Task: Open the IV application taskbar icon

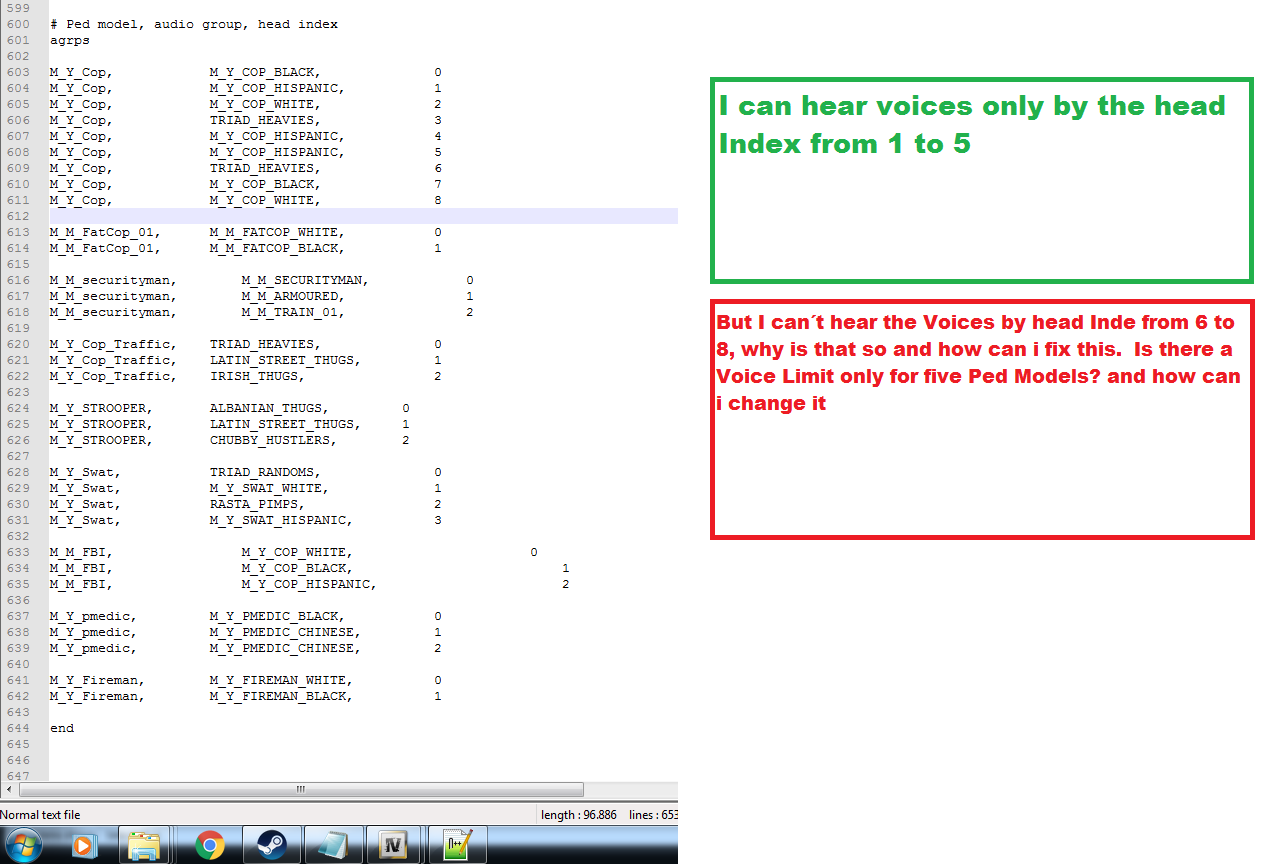Action: tap(394, 846)
